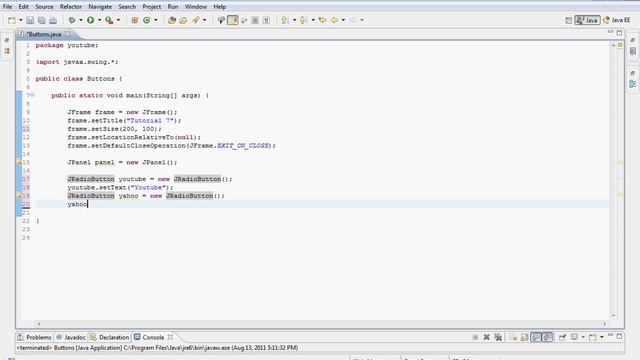Viewport: 640px width, 360px height.
Task: Open the File menu
Action: click(7, 7)
